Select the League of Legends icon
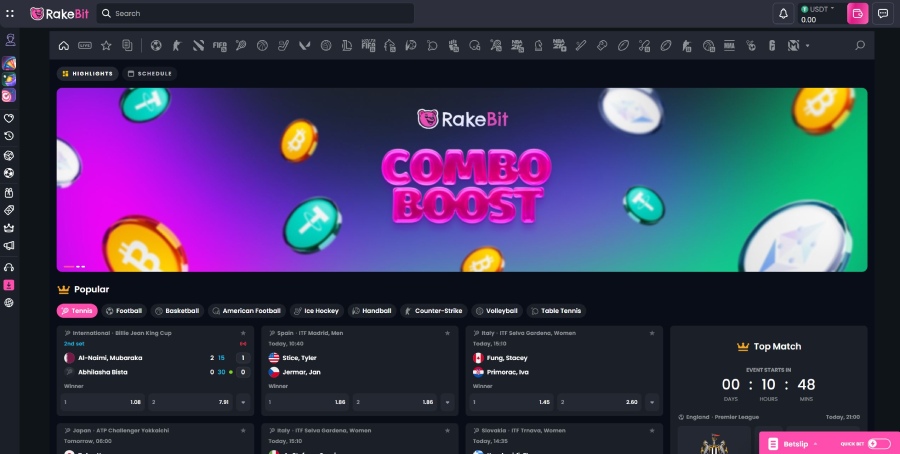Image resolution: width=900 pixels, height=454 pixels. [347, 45]
